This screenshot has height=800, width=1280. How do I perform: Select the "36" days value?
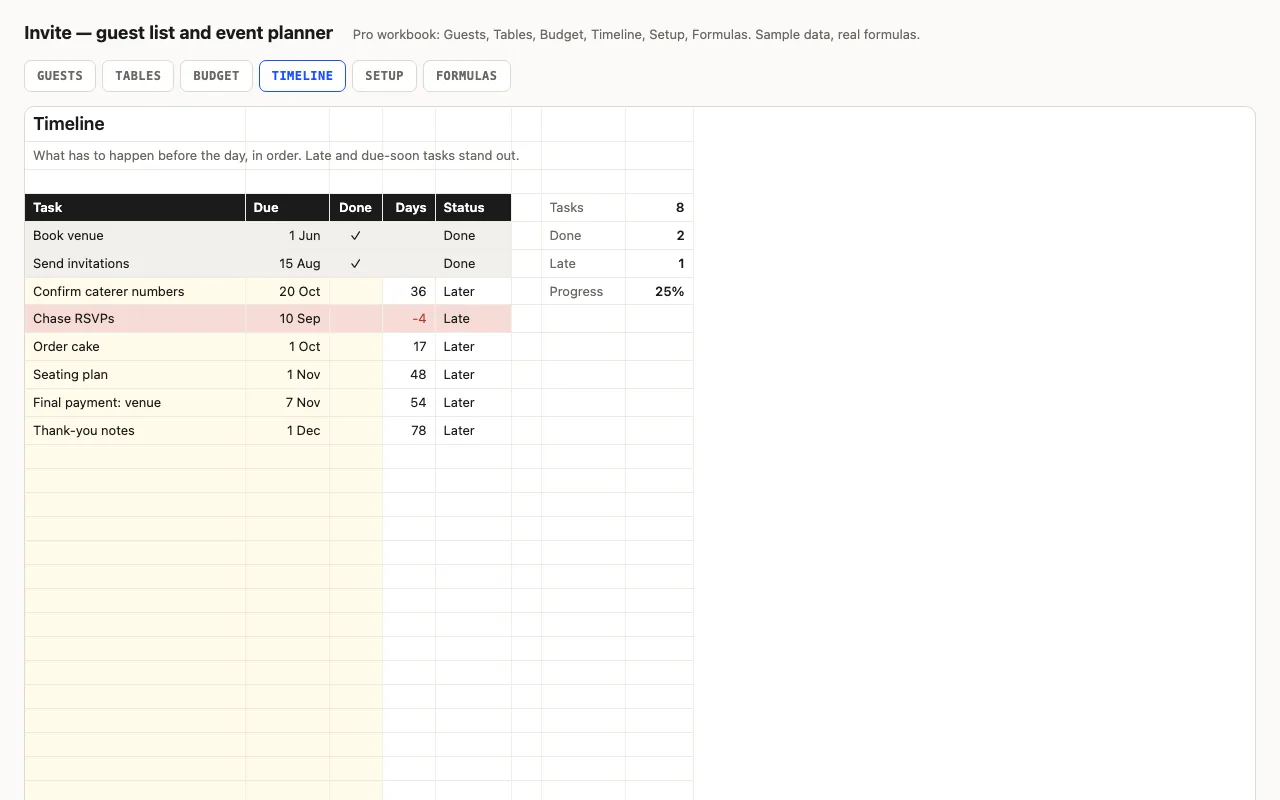[x=409, y=292]
